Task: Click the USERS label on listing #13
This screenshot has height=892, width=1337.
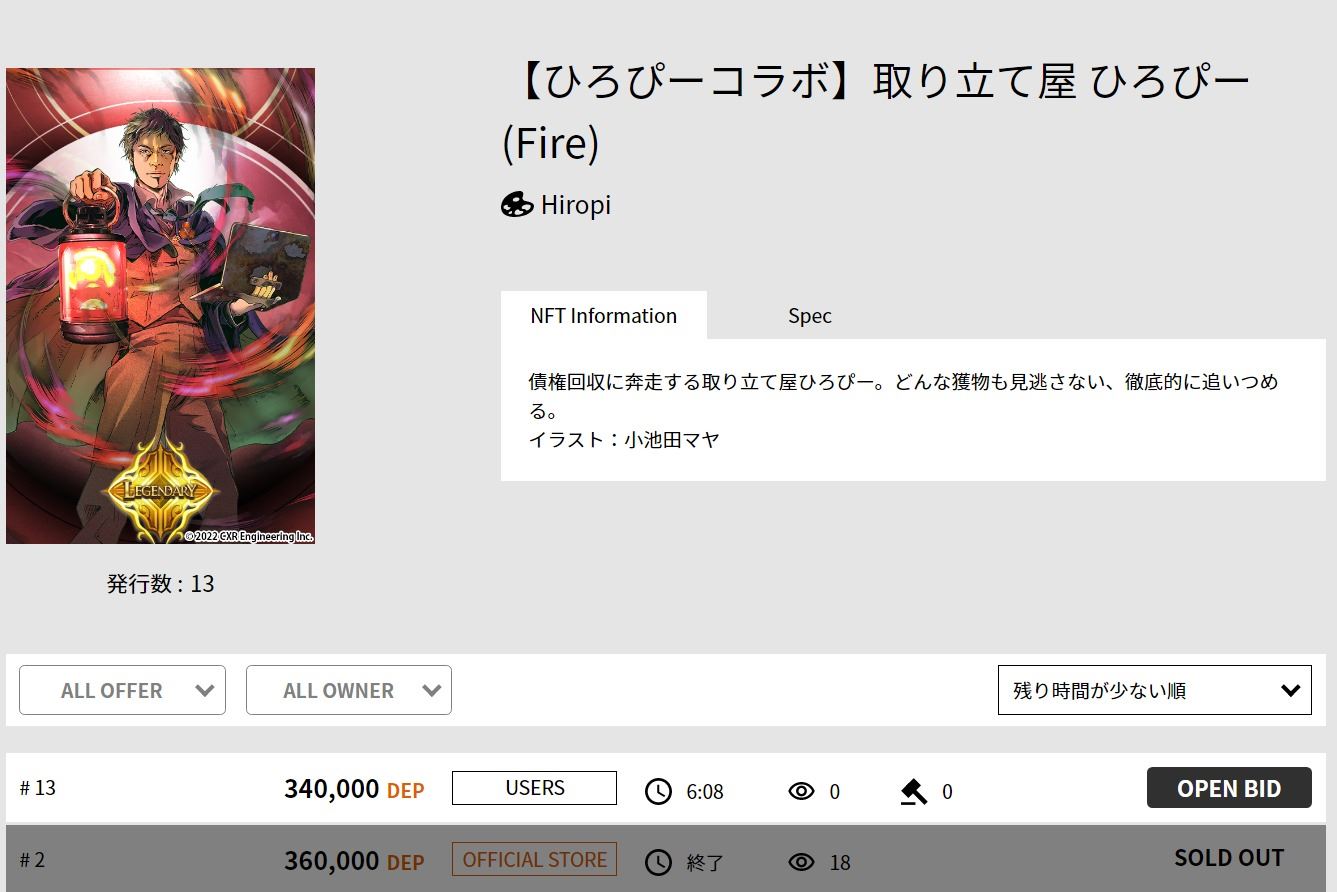Action: tap(533, 788)
